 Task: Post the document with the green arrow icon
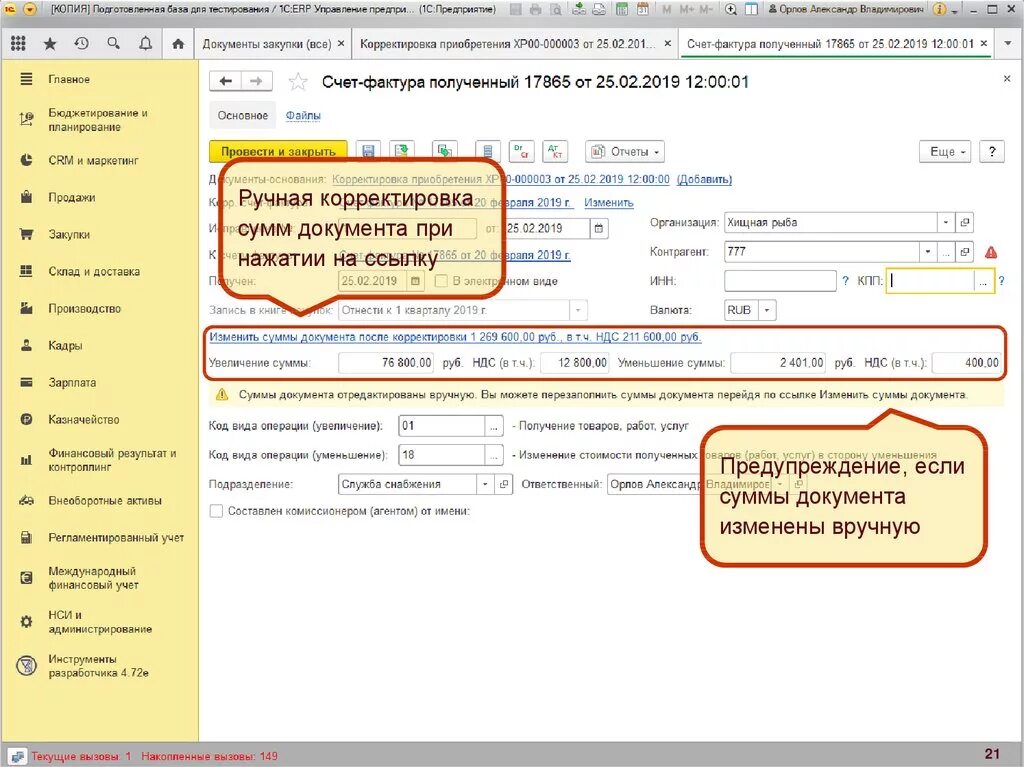point(402,152)
